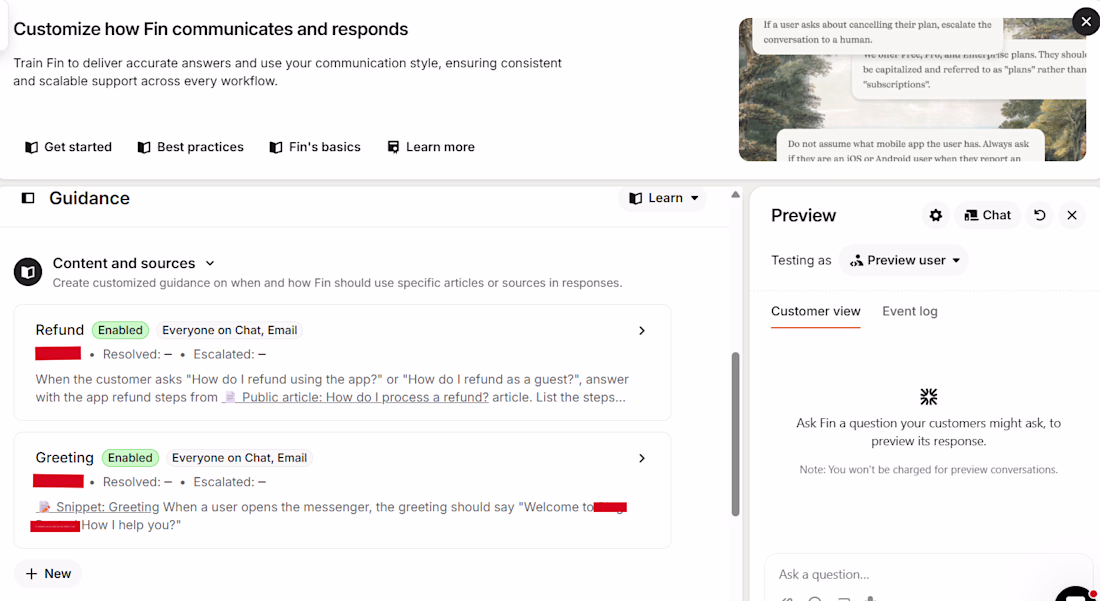
Task: Open the Best practices link
Action: (190, 147)
